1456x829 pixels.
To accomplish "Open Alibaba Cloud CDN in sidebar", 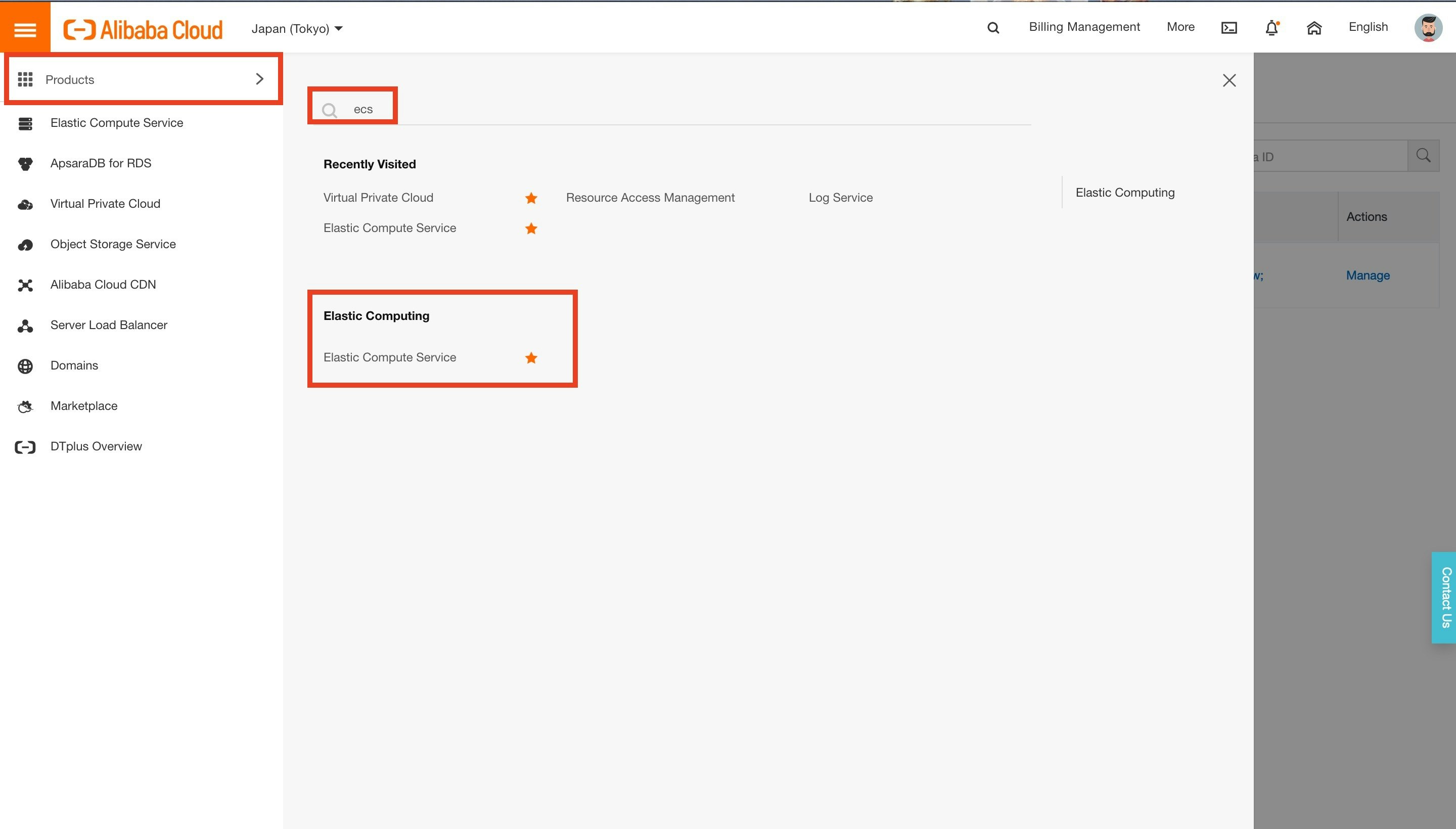I will tap(103, 284).
